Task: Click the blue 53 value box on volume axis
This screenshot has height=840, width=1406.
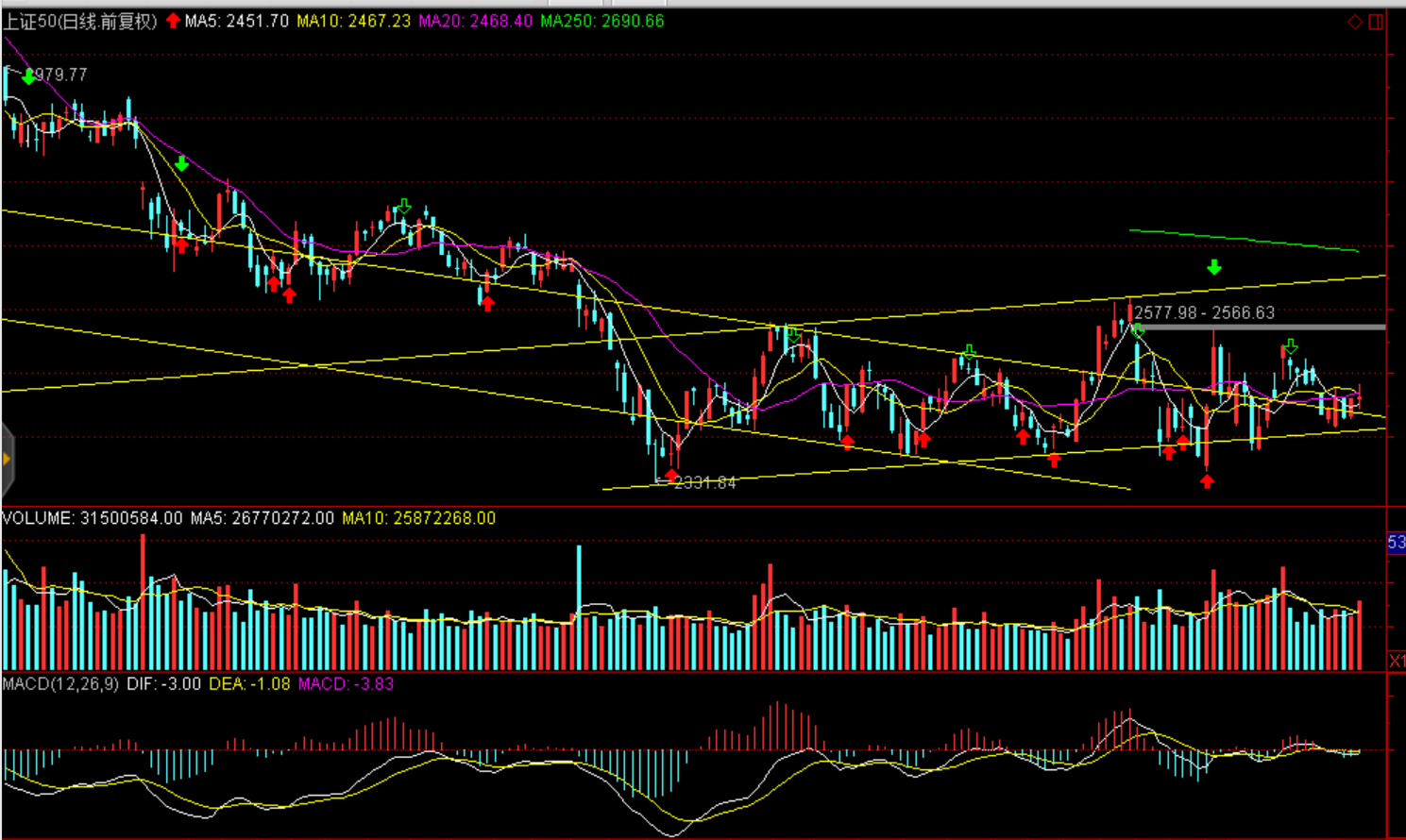Action: point(1397,543)
